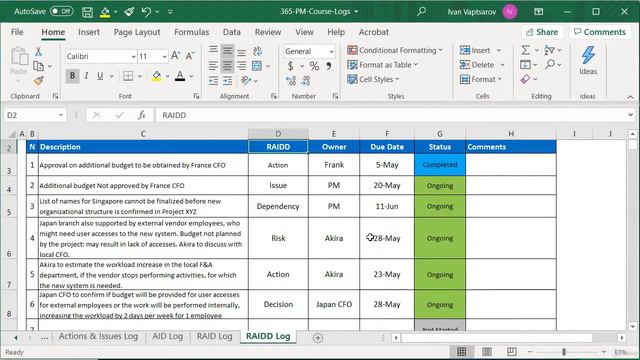The width and height of the screenshot is (640, 360).
Task: Click the Increase Indent icon
Action: [x=227, y=81]
